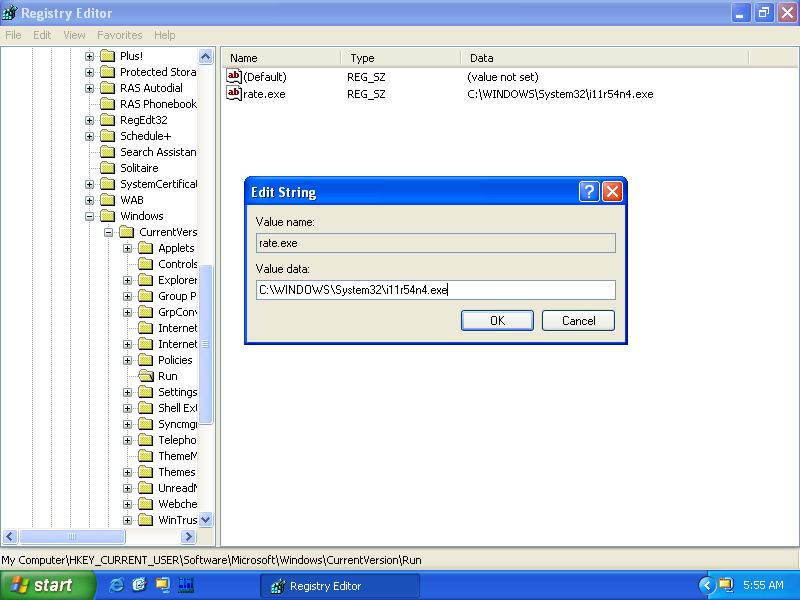Click Registry Editor taskbar button
The height and width of the screenshot is (600, 800).
tap(340, 586)
